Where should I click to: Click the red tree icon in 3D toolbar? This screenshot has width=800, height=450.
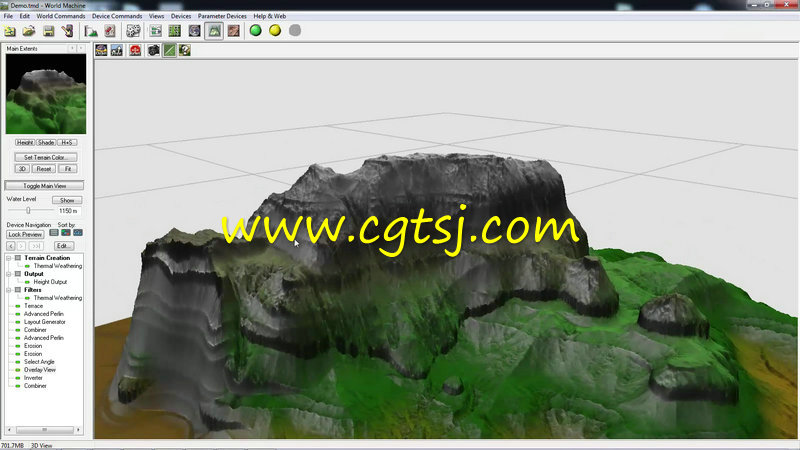click(135, 50)
